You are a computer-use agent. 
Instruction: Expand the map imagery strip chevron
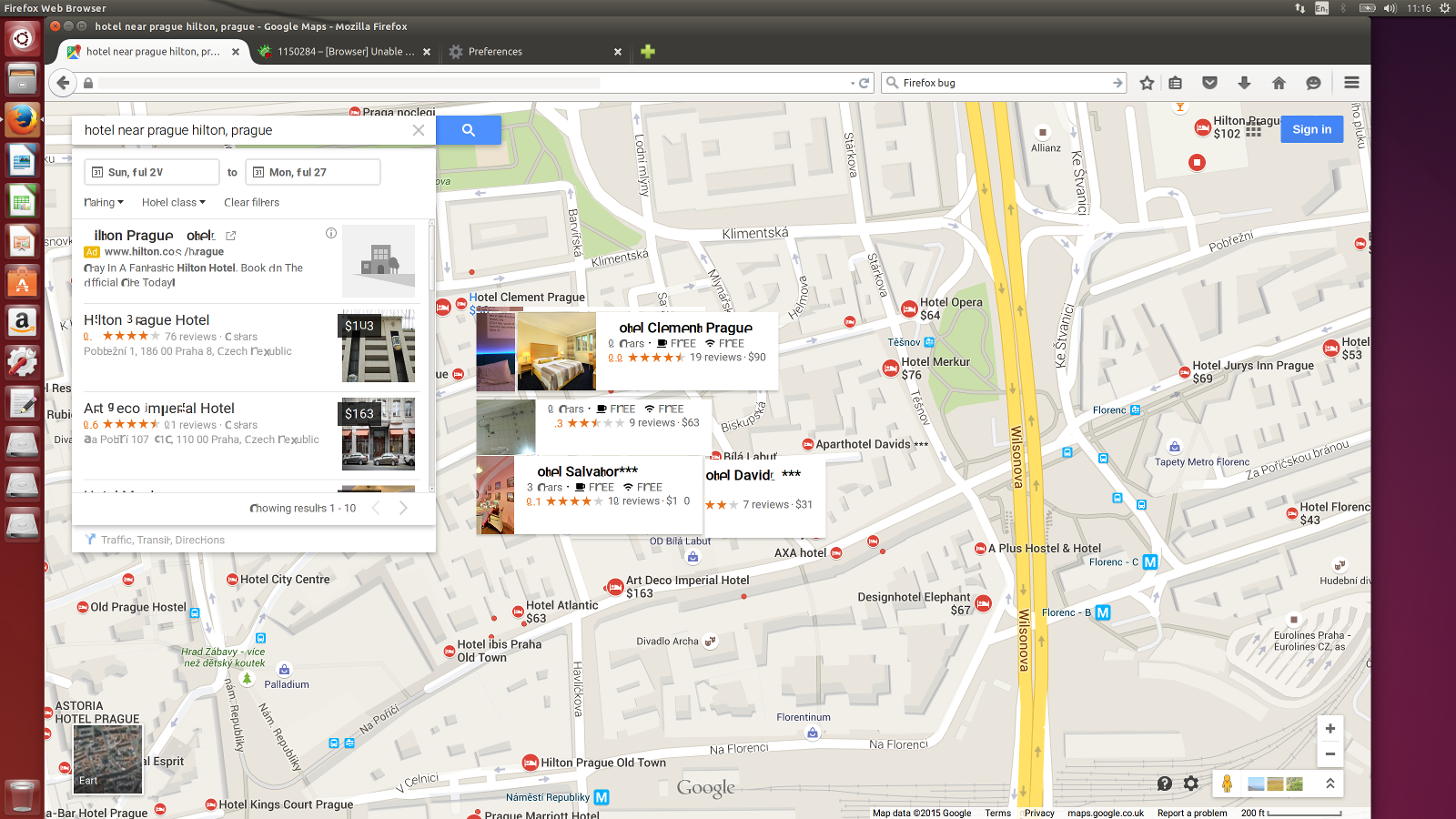[x=1330, y=784]
